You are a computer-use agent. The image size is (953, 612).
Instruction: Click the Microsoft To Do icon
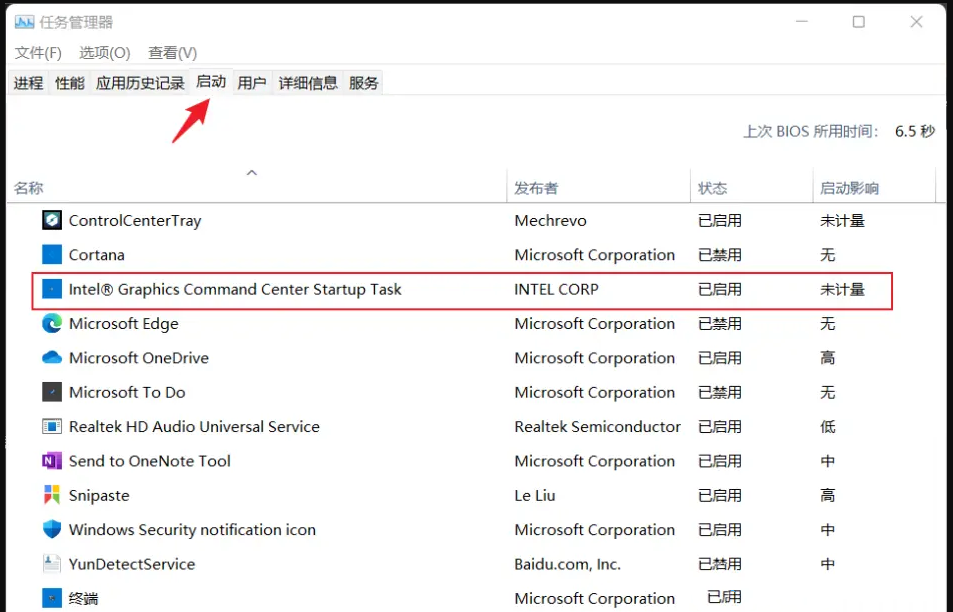pyautogui.click(x=52, y=392)
